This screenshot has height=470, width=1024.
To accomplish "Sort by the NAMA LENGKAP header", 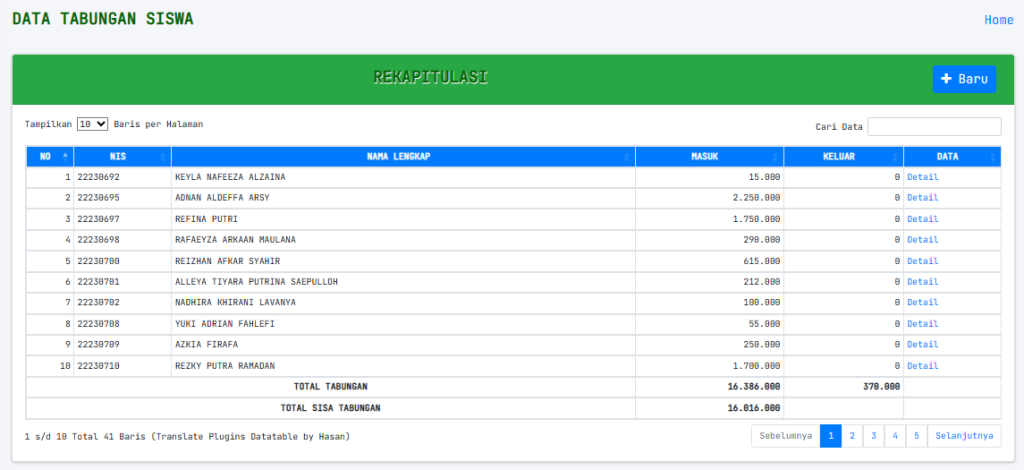I will [x=403, y=156].
